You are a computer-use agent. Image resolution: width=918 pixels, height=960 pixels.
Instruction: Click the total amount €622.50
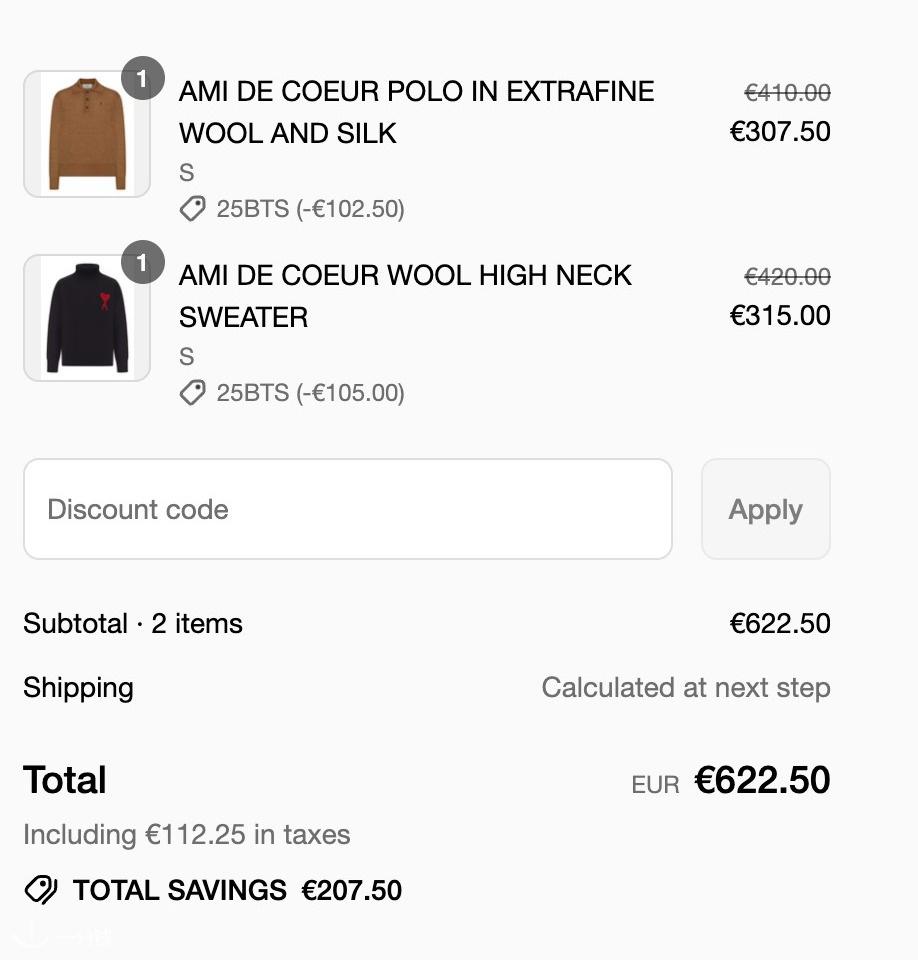coord(762,780)
